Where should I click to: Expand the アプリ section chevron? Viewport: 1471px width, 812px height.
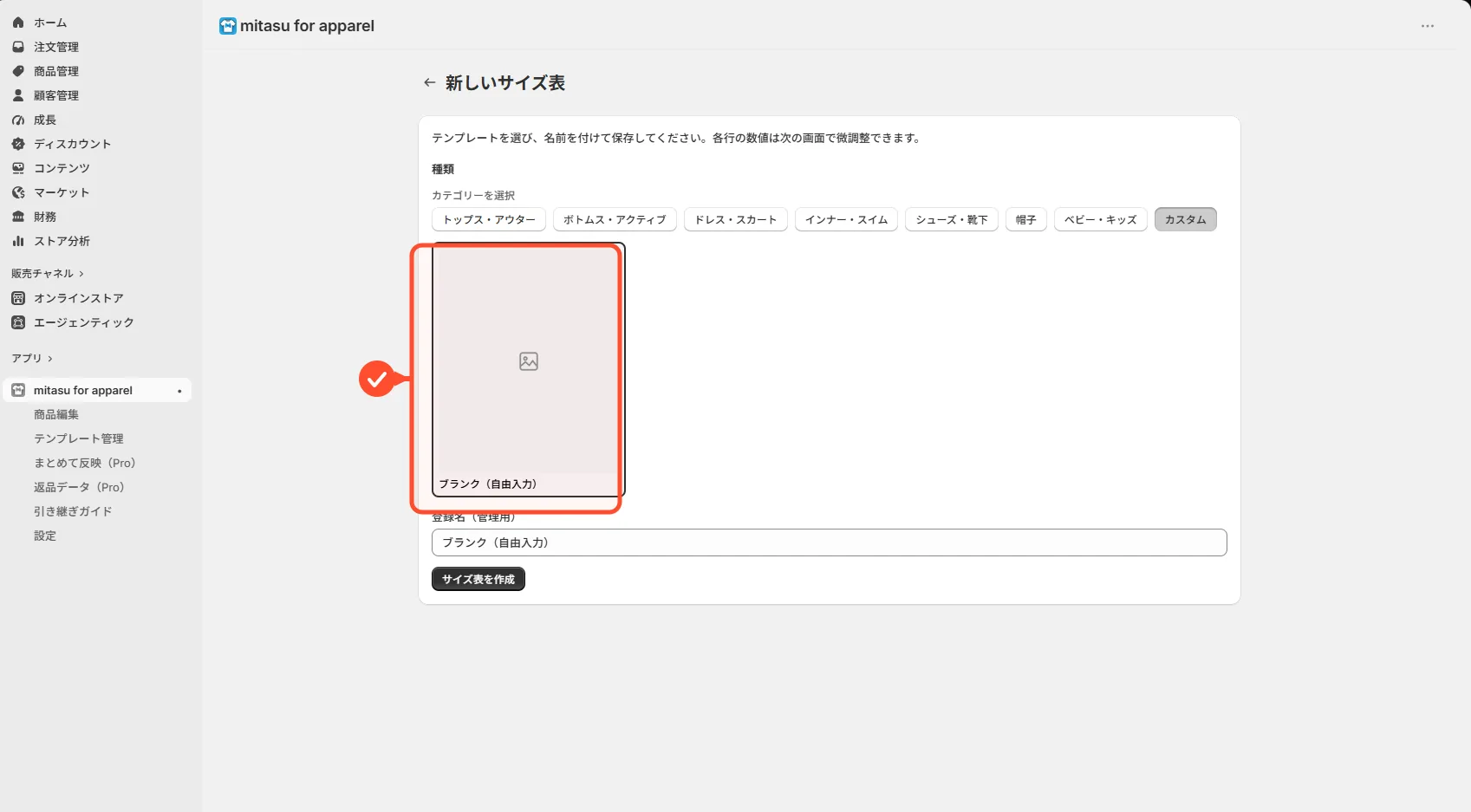click(x=50, y=359)
